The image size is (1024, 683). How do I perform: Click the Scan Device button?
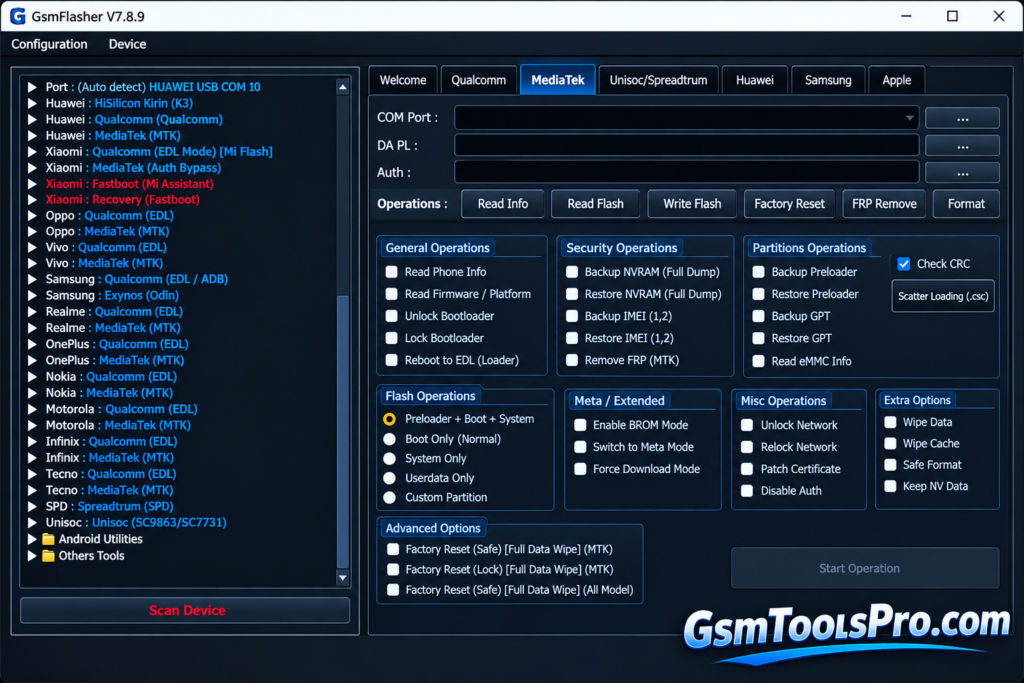186,611
